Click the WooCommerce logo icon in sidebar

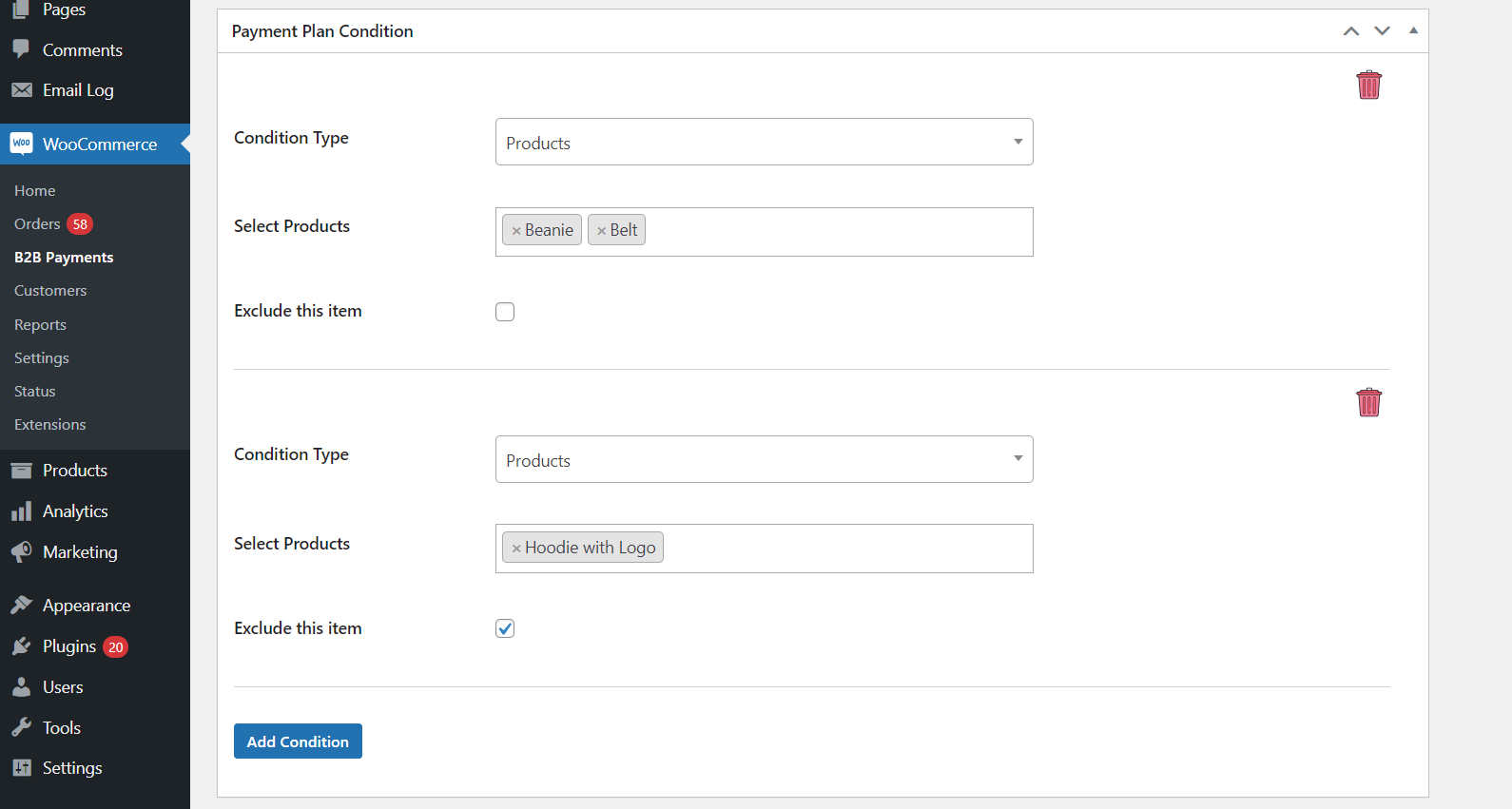[22, 144]
